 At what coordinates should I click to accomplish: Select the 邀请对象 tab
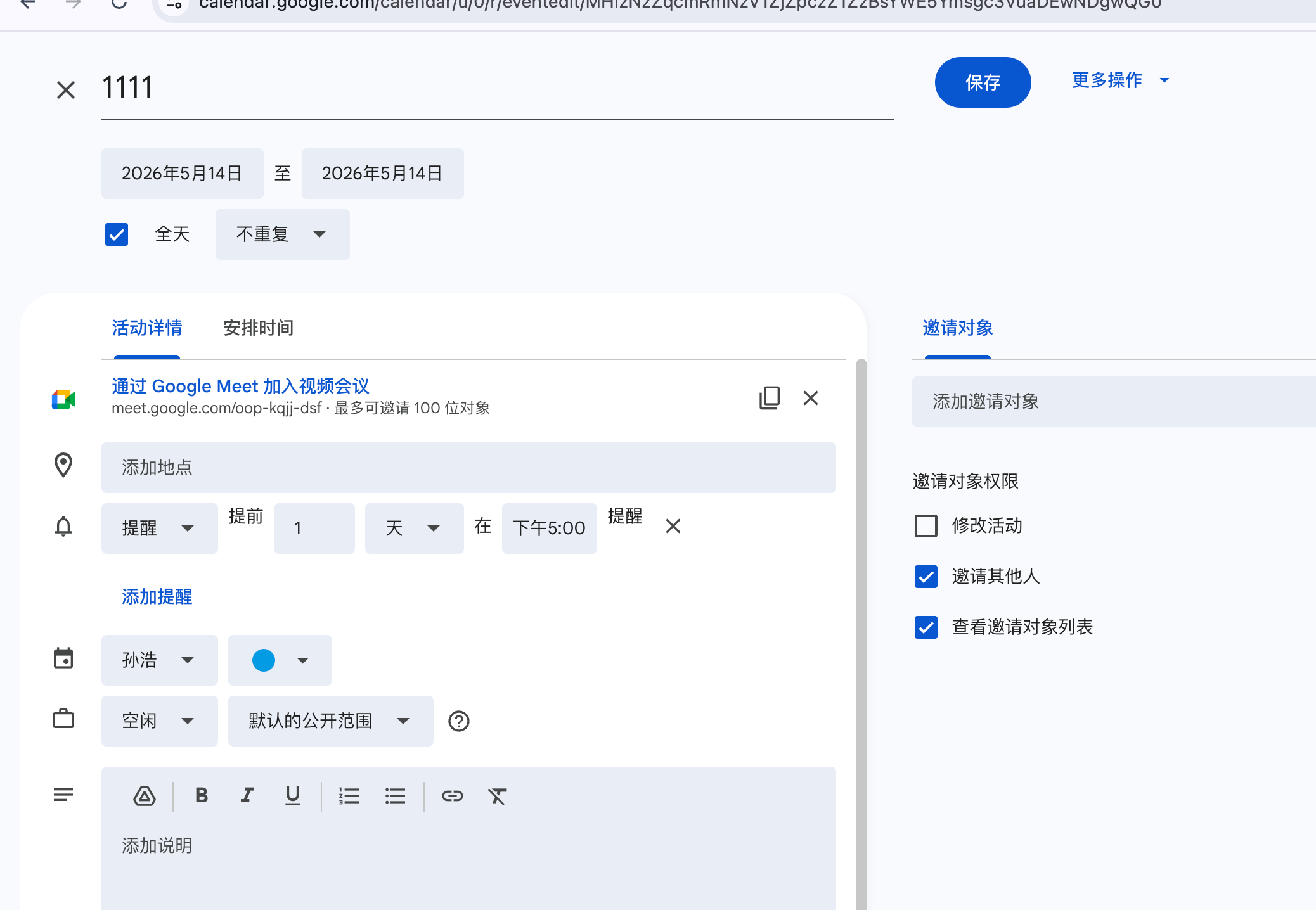[x=958, y=328]
